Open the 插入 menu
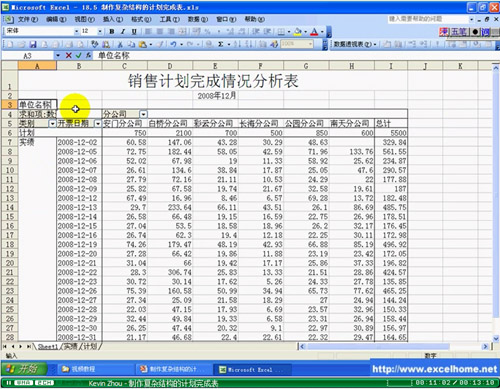Image resolution: width=500 pixels, height=389 pixels. point(113,19)
